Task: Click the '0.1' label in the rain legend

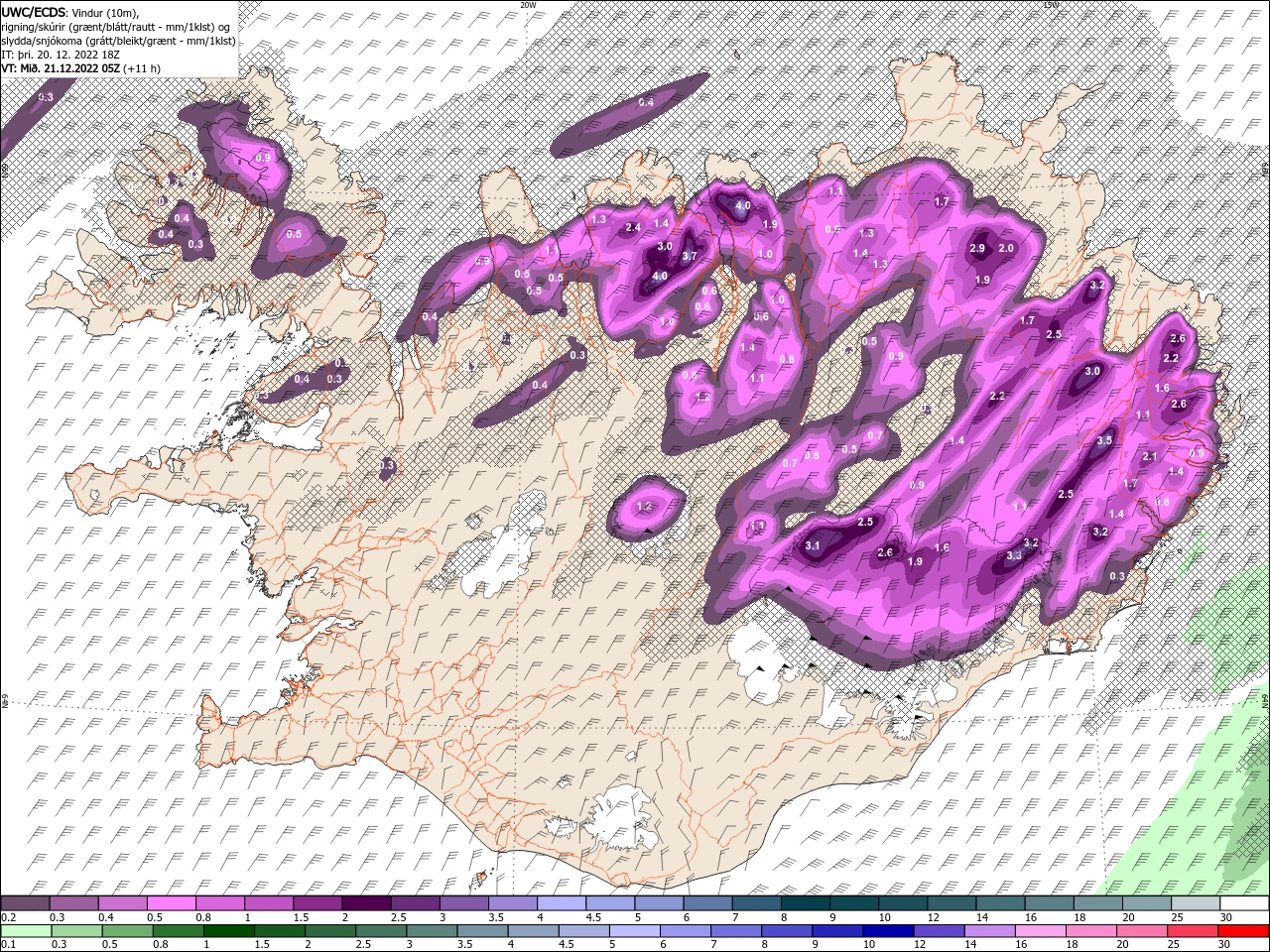Action: (9, 944)
